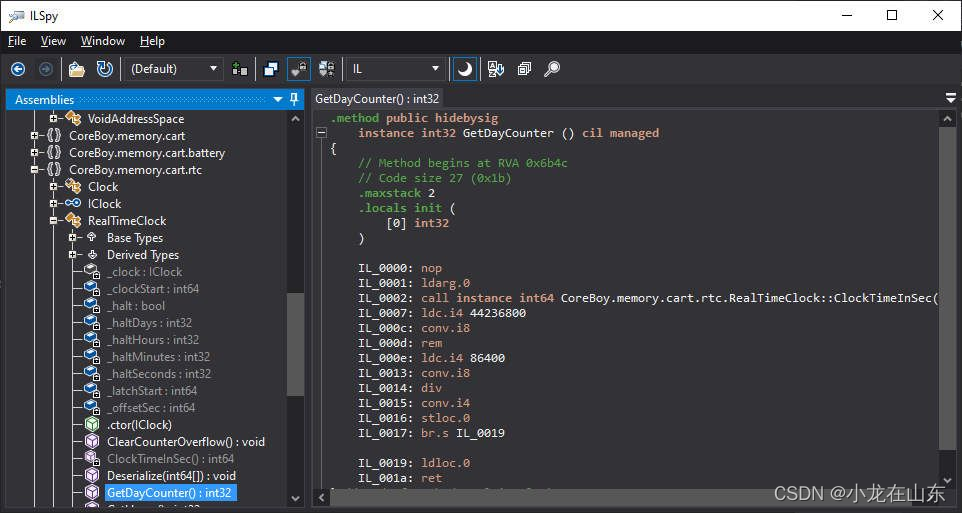The image size is (962, 513).
Task: Toggle show only public types and members
Action: click(x=271, y=69)
